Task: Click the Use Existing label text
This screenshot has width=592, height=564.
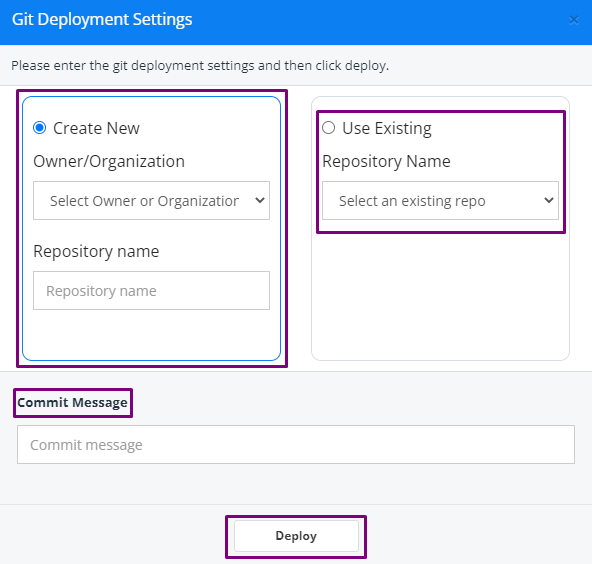Action: point(387,128)
